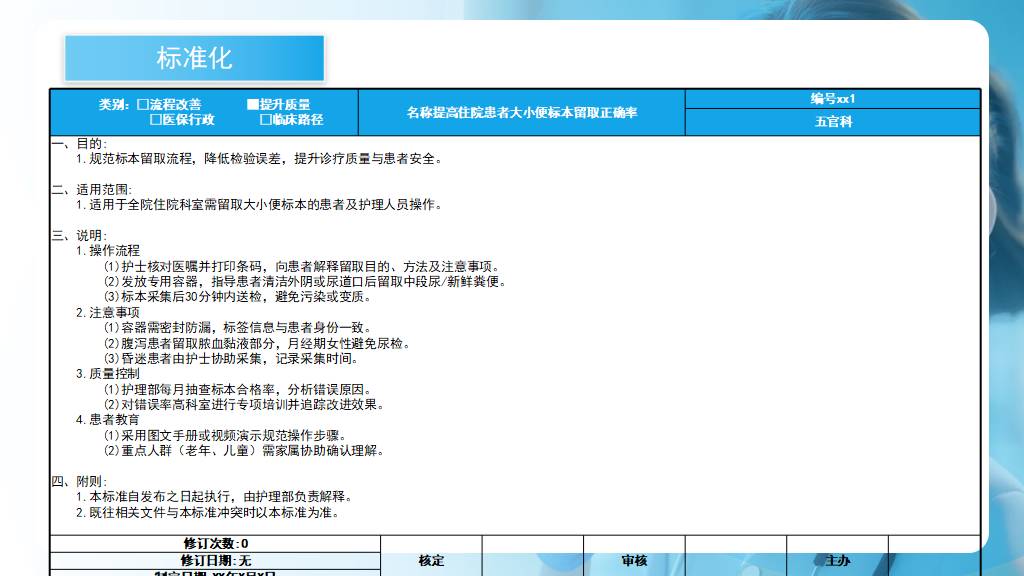Click the 编号xx1 cell
This screenshot has height=576, width=1024.
point(832,99)
